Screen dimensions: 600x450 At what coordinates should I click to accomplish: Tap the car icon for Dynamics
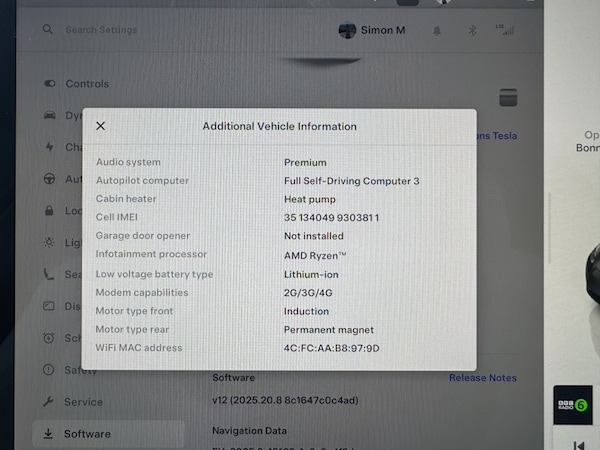49,116
